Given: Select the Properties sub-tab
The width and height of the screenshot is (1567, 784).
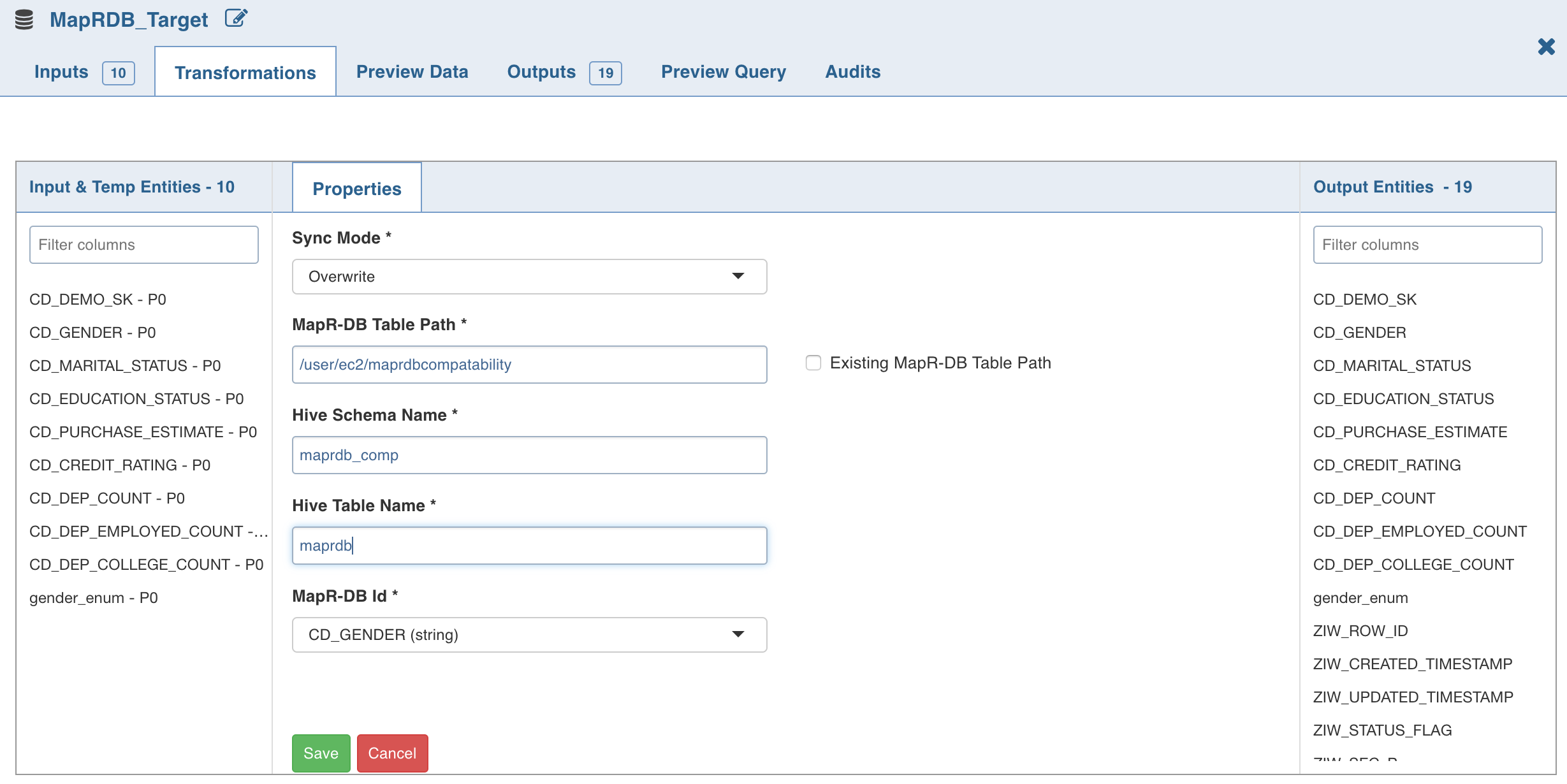Looking at the screenshot, I should [x=357, y=189].
